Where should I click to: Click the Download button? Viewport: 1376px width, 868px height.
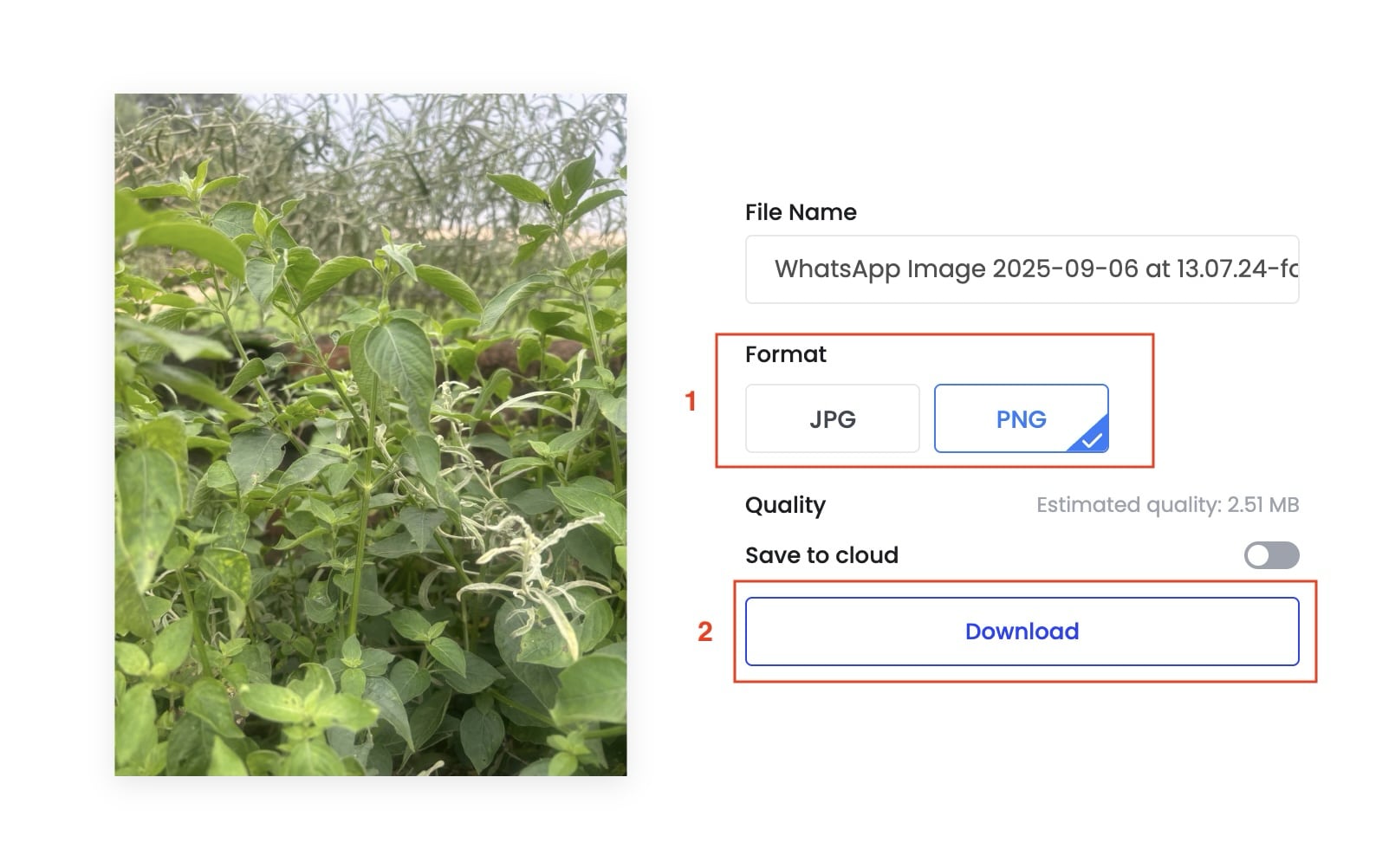click(x=1022, y=632)
